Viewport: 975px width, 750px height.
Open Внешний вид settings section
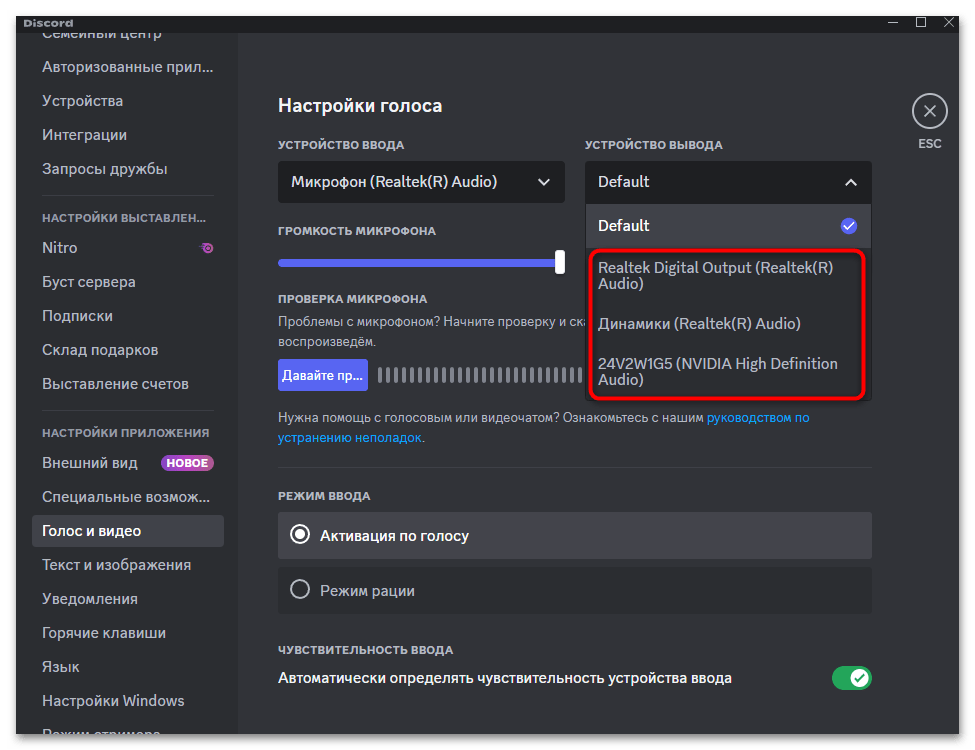click(127, 463)
